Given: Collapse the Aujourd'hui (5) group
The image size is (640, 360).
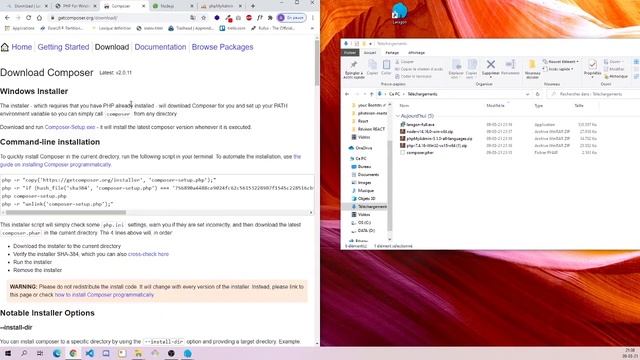Looking at the screenshot, I should [x=398, y=116].
